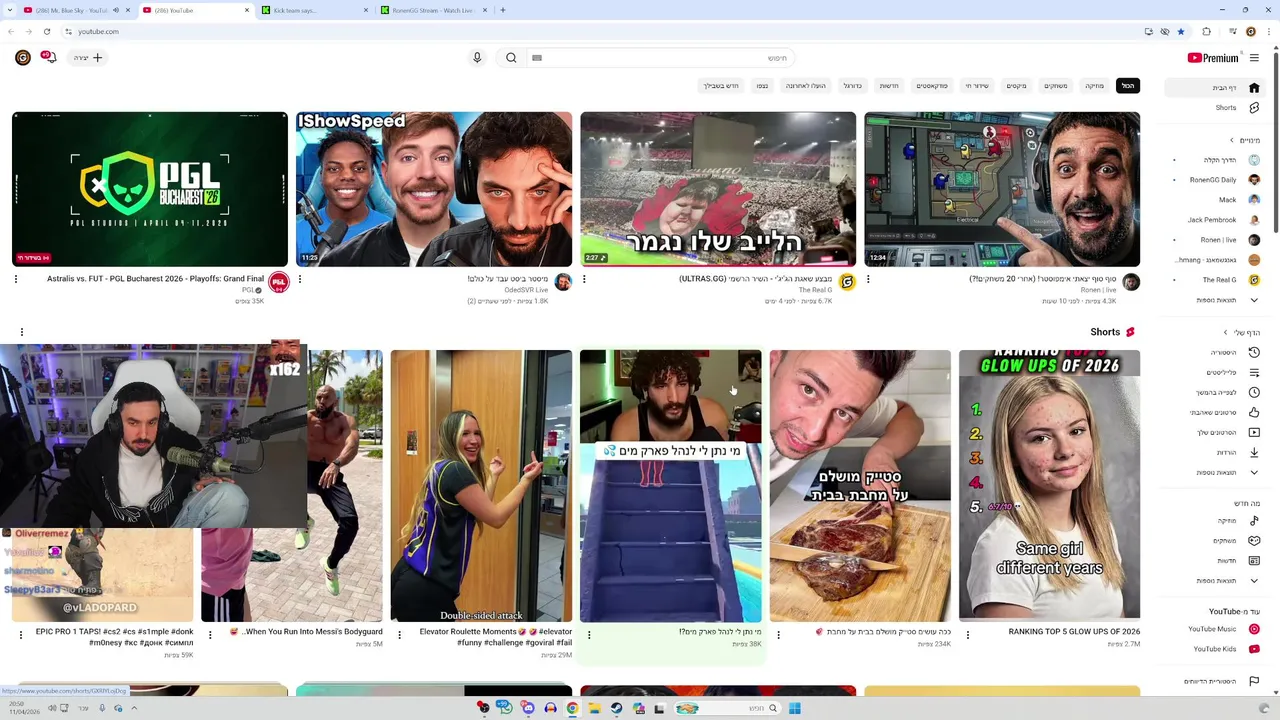Screen dimensions: 1280x720
Task: Open the Your page section header
Action: coord(1242,332)
